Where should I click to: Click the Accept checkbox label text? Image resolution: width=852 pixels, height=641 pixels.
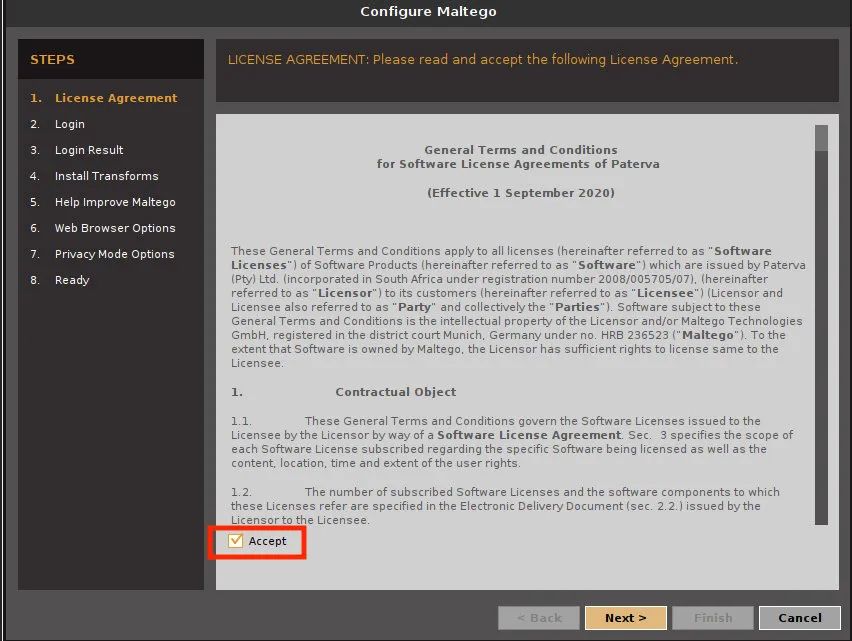[x=267, y=541]
